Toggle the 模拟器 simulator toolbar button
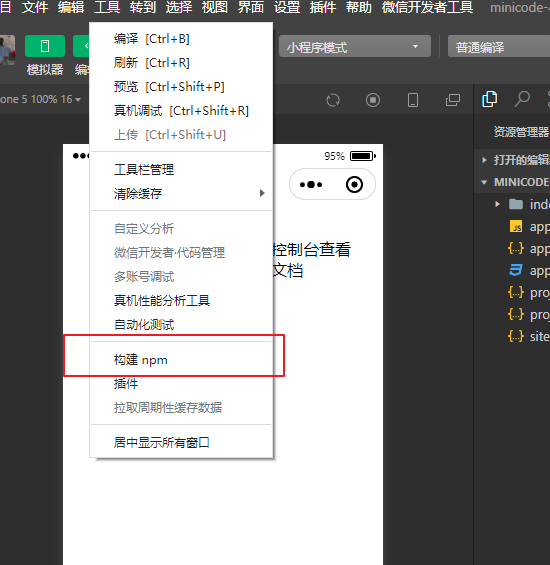Image resolution: width=550 pixels, height=565 pixels. pyautogui.click(x=45, y=46)
